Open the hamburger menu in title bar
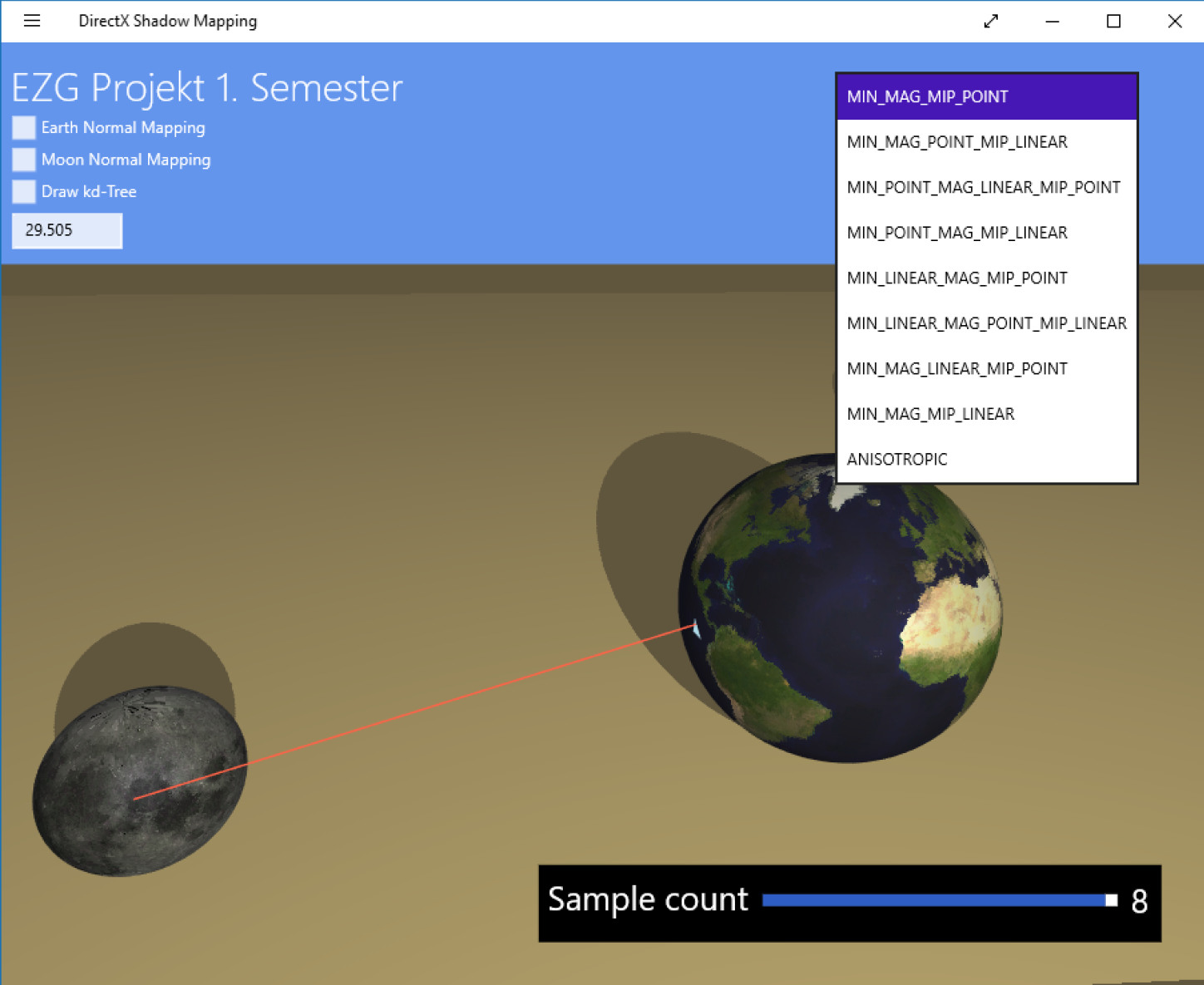 click(32, 21)
